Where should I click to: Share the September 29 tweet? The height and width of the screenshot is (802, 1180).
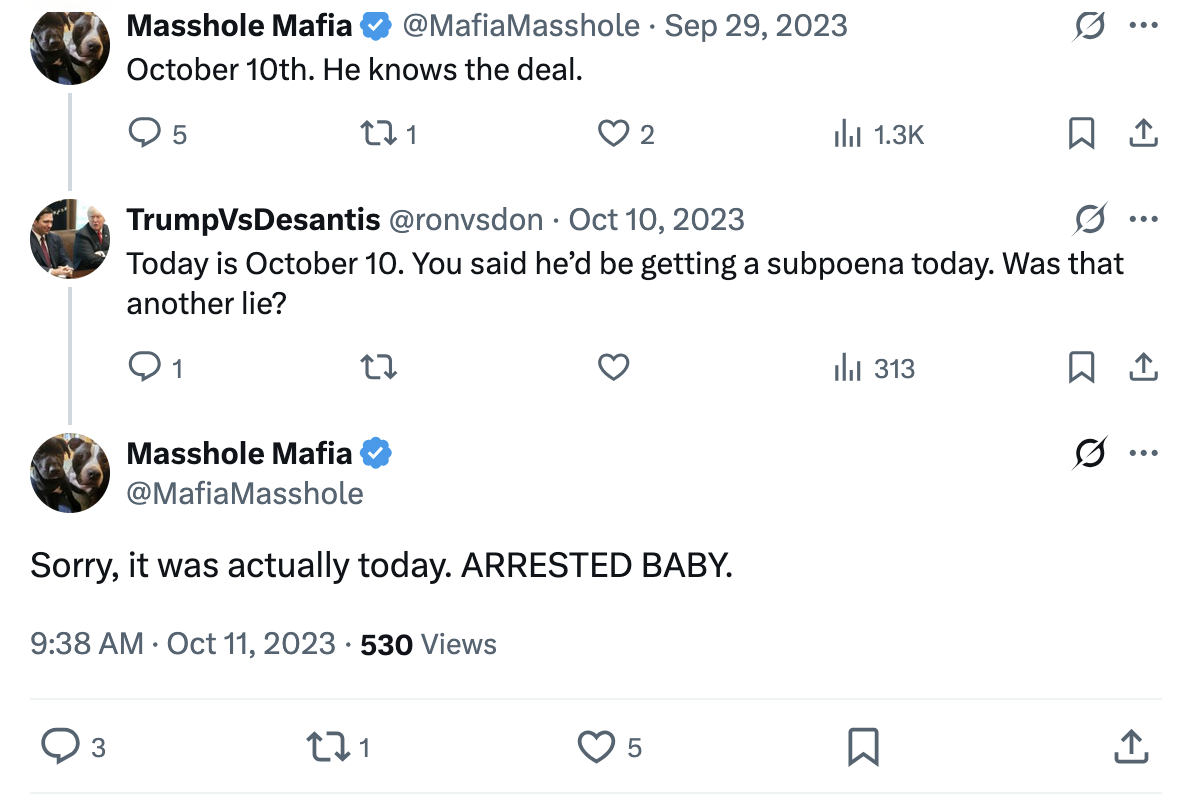pos(1142,133)
